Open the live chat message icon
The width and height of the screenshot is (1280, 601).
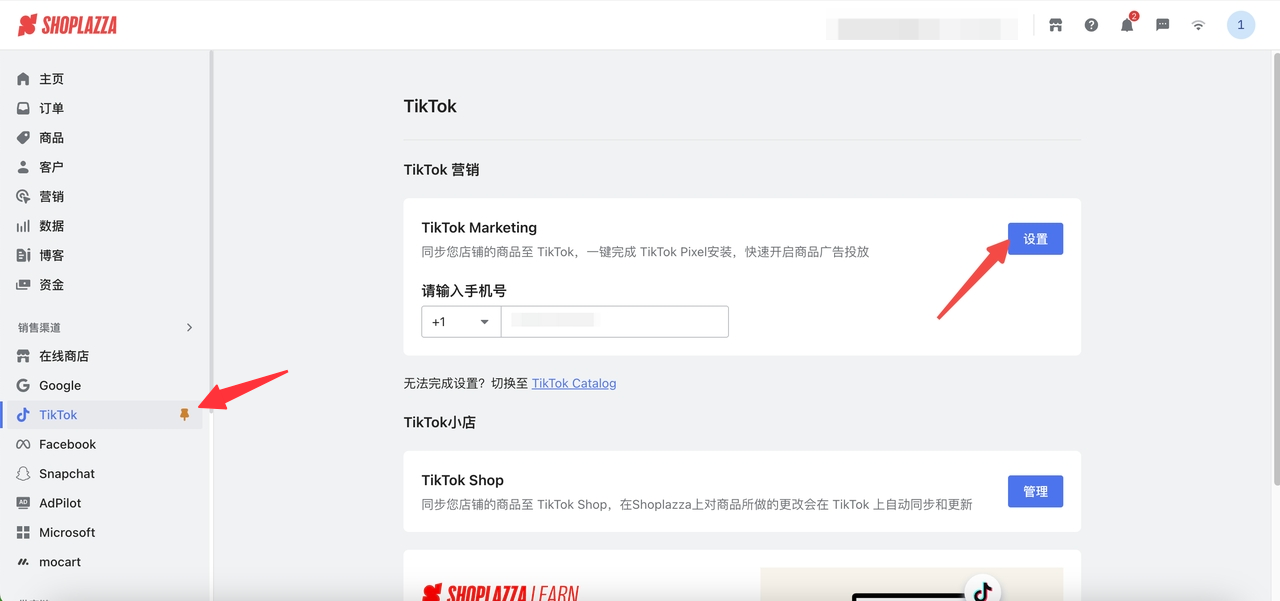pos(1162,25)
